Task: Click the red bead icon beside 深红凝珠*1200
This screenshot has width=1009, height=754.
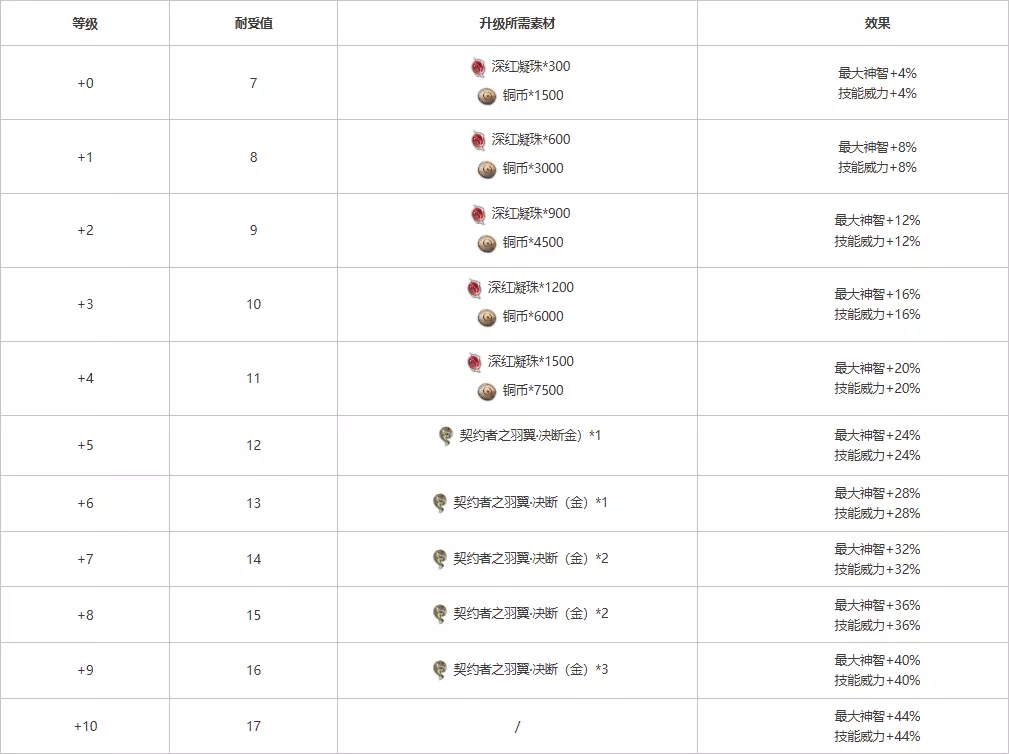Action: click(475, 288)
